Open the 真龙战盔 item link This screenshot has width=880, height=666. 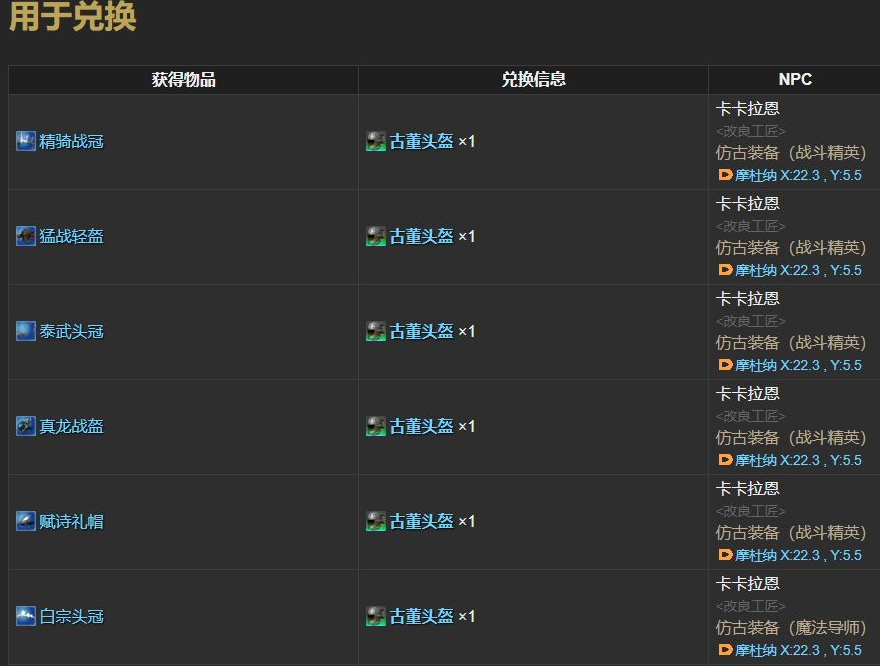click(71, 426)
